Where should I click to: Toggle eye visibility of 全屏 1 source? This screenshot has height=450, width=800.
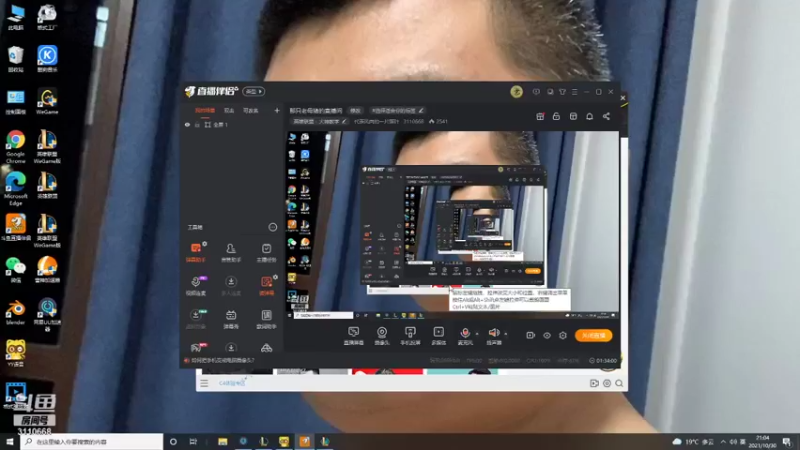[187, 124]
